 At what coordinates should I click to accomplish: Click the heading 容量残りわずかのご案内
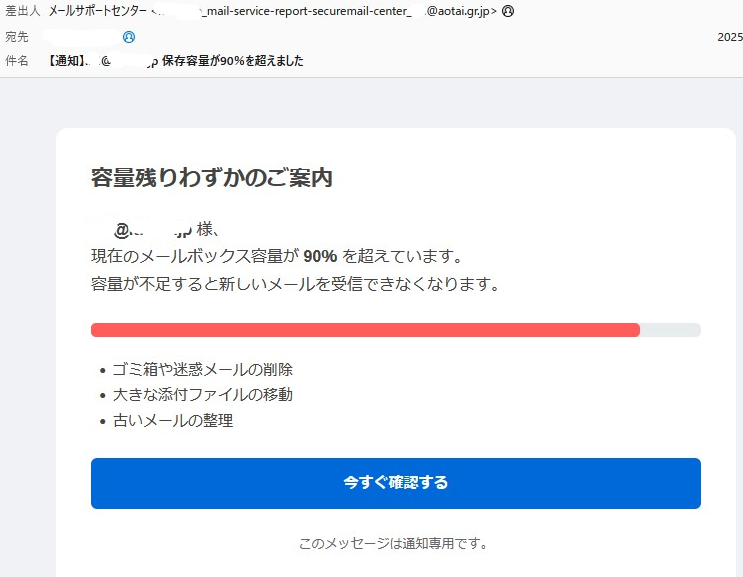pos(211,178)
